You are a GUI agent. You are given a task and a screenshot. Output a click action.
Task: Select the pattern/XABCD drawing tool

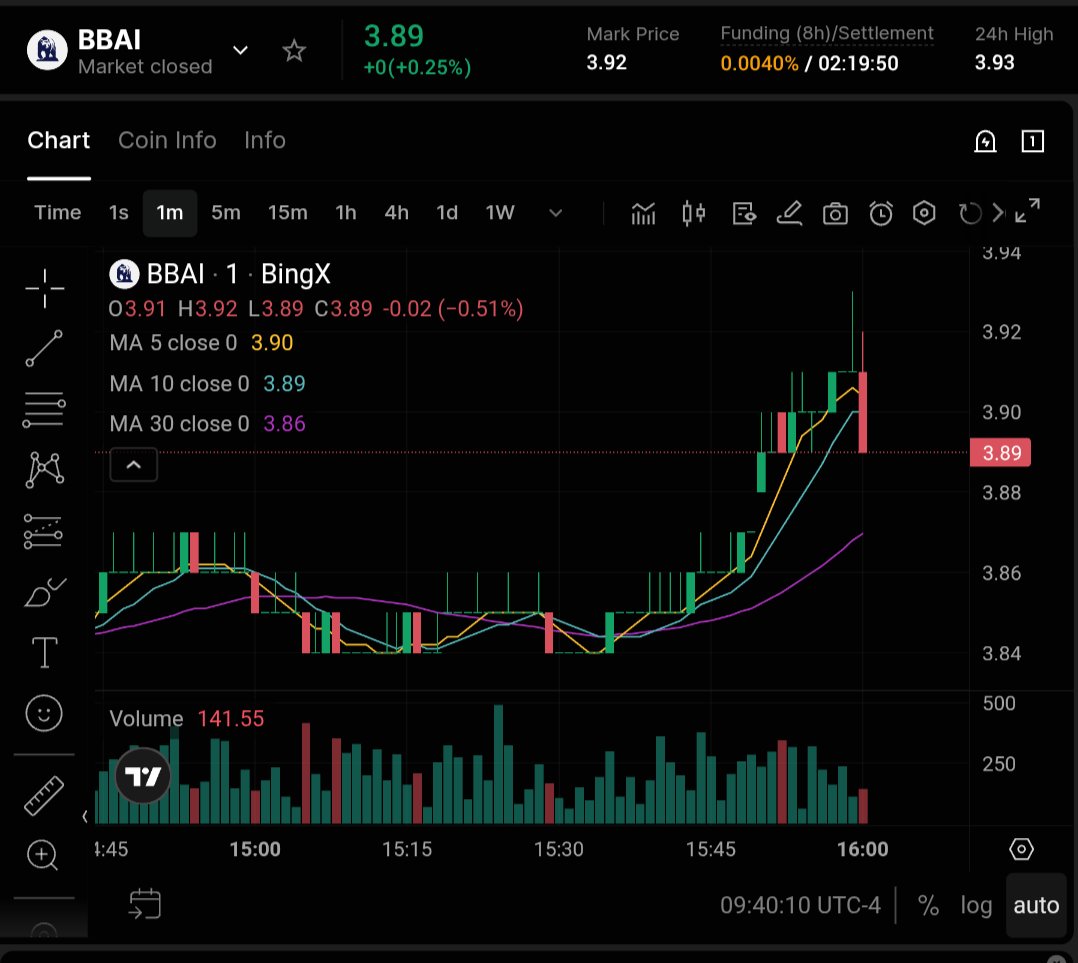point(45,470)
